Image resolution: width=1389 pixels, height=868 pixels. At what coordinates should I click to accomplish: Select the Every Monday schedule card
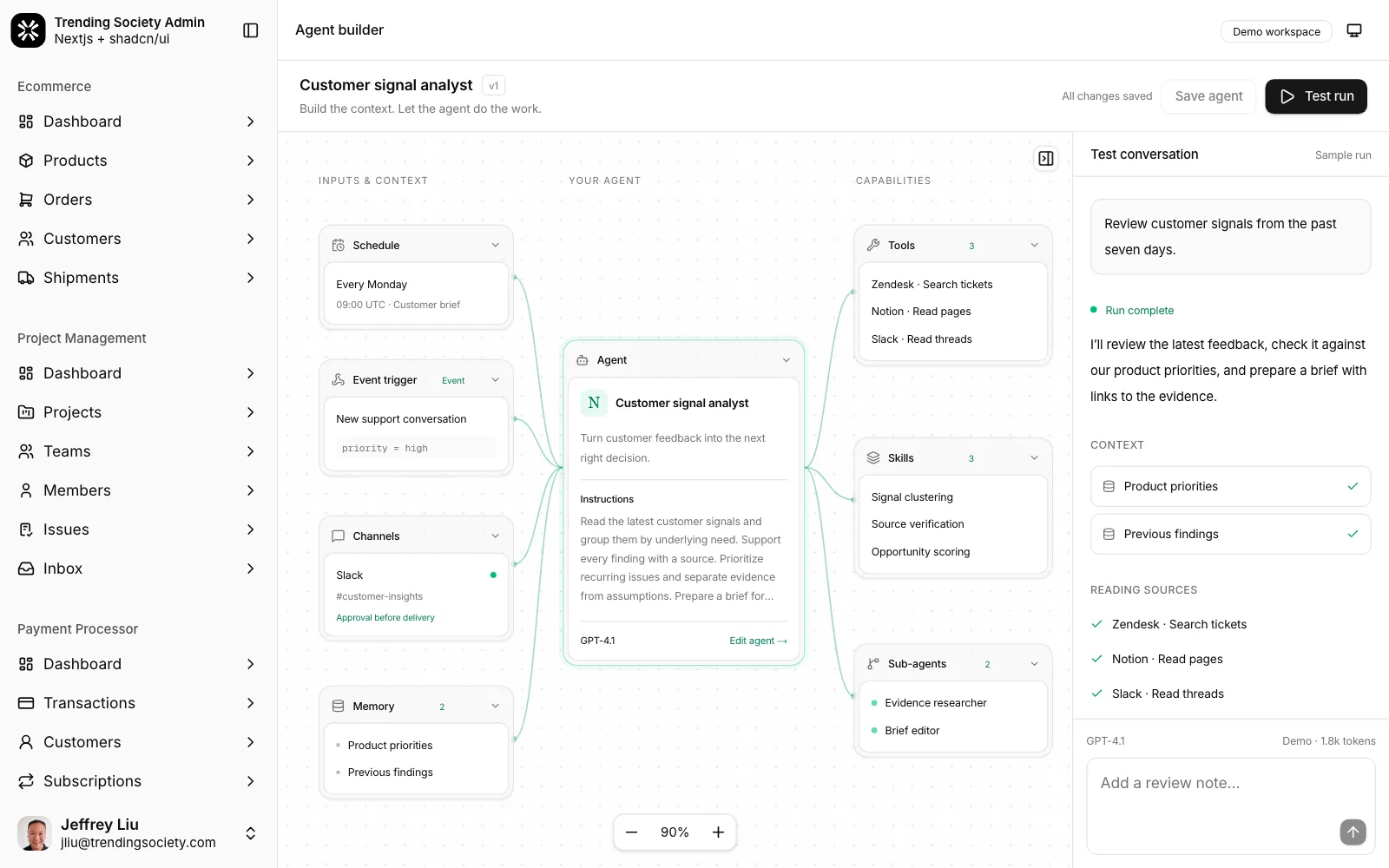[416, 294]
